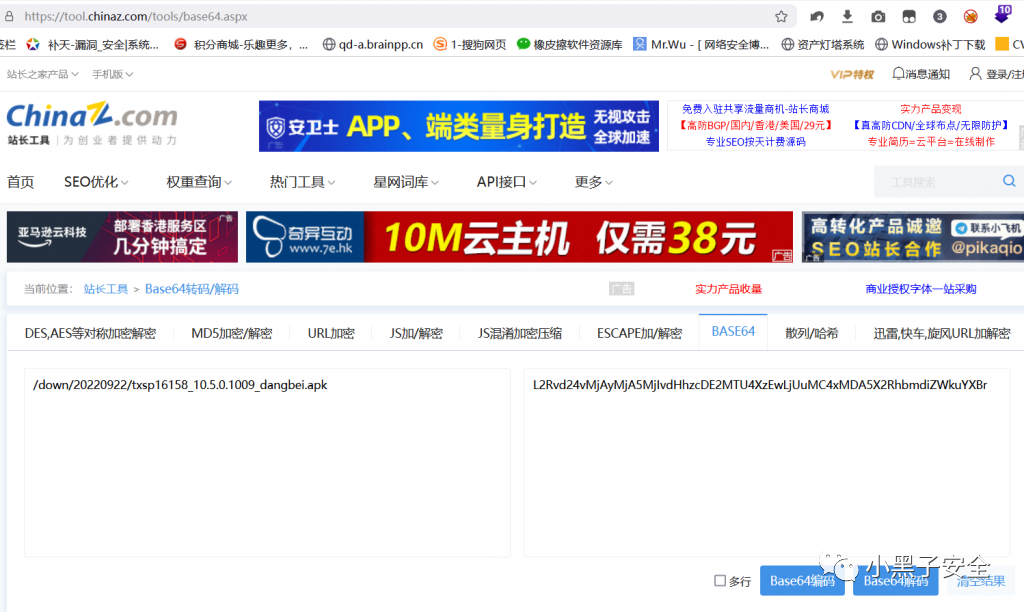Click the purple download arrow extension
The image size is (1024, 612).
click(x=1002, y=16)
